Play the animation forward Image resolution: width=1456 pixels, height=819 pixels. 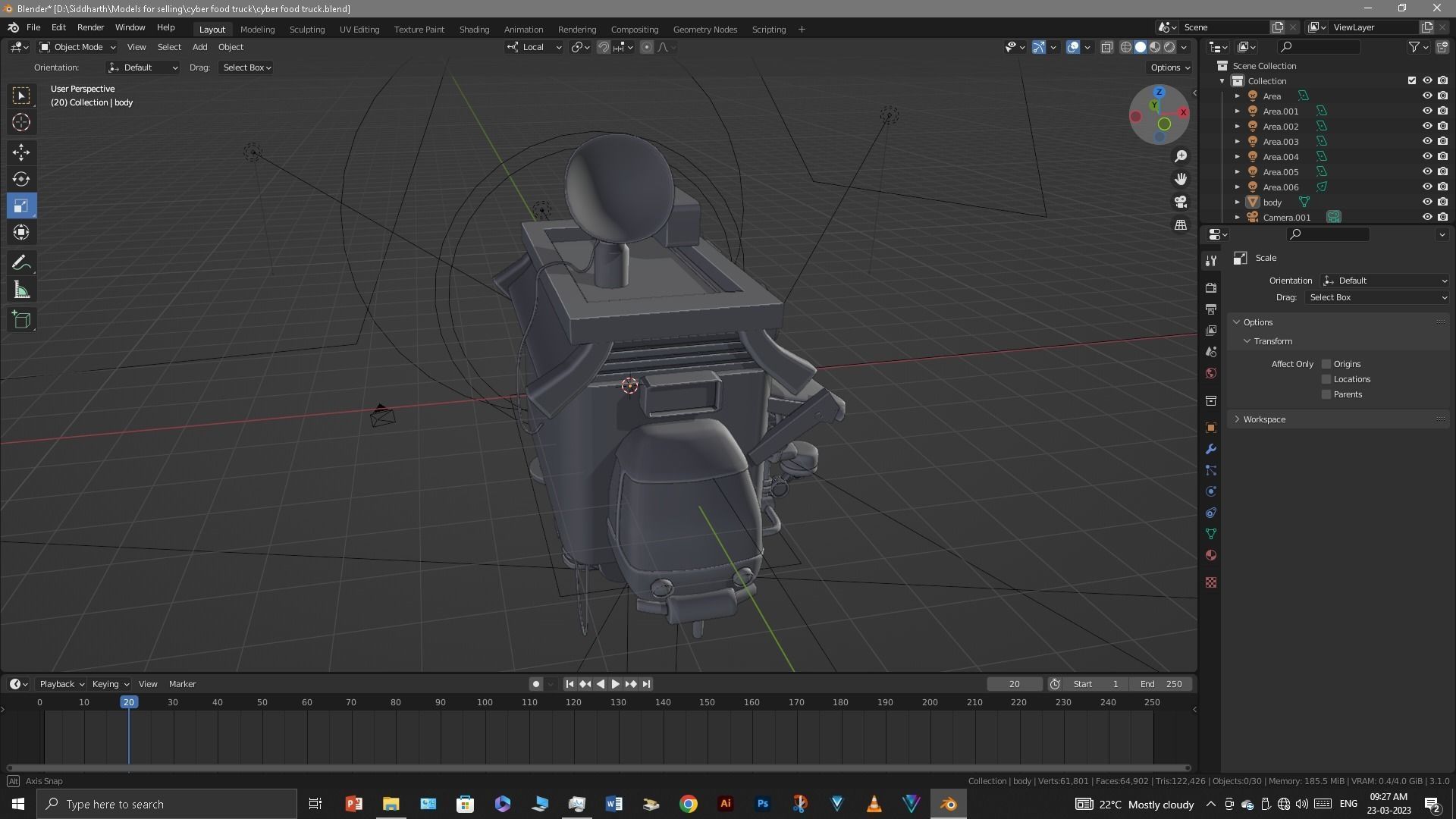(616, 684)
